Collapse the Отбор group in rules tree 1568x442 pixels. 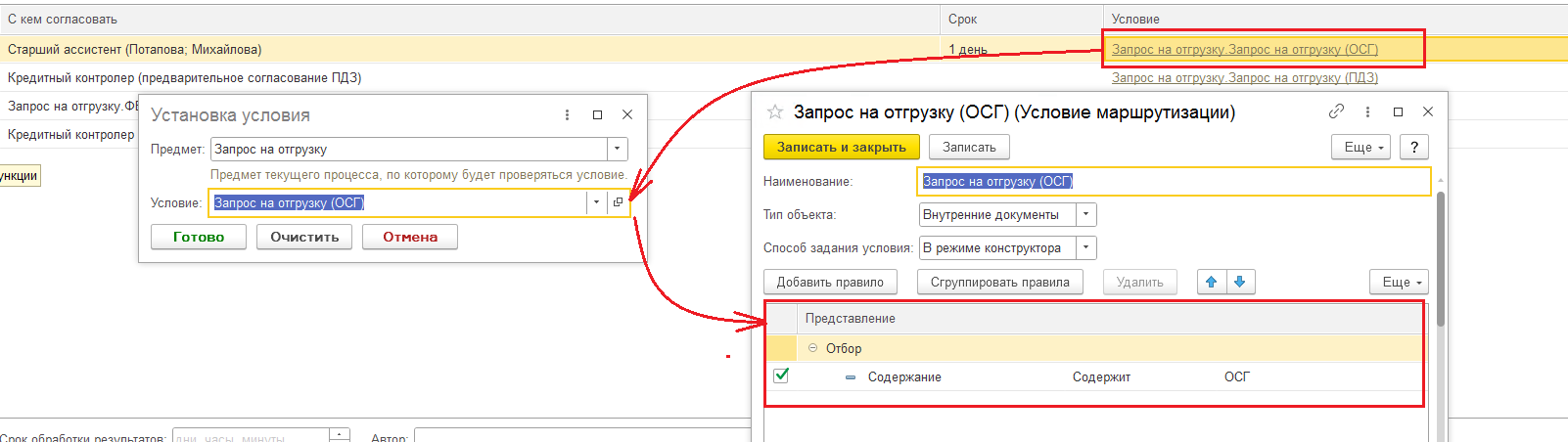click(x=812, y=348)
